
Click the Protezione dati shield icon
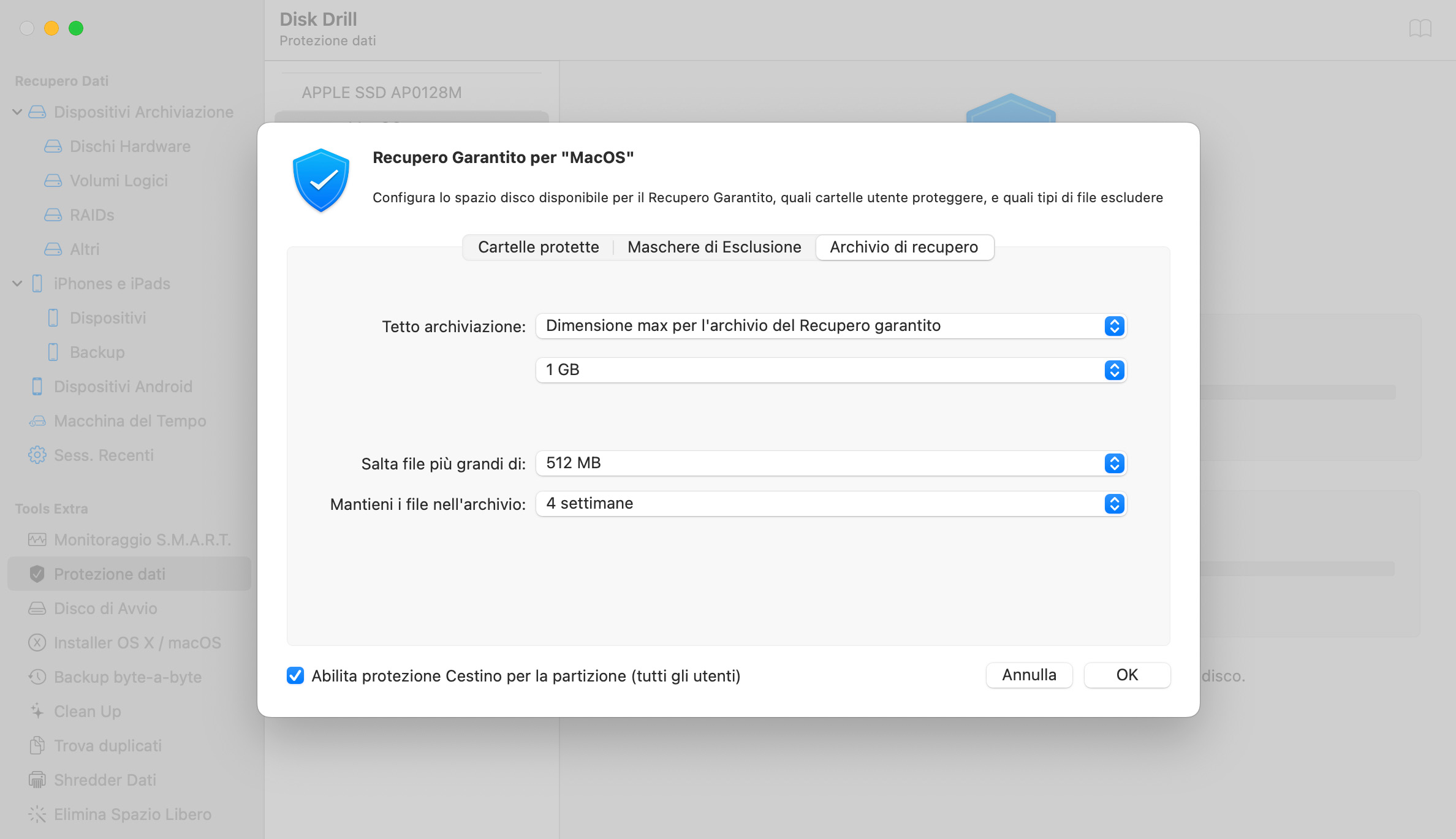[37, 574]
